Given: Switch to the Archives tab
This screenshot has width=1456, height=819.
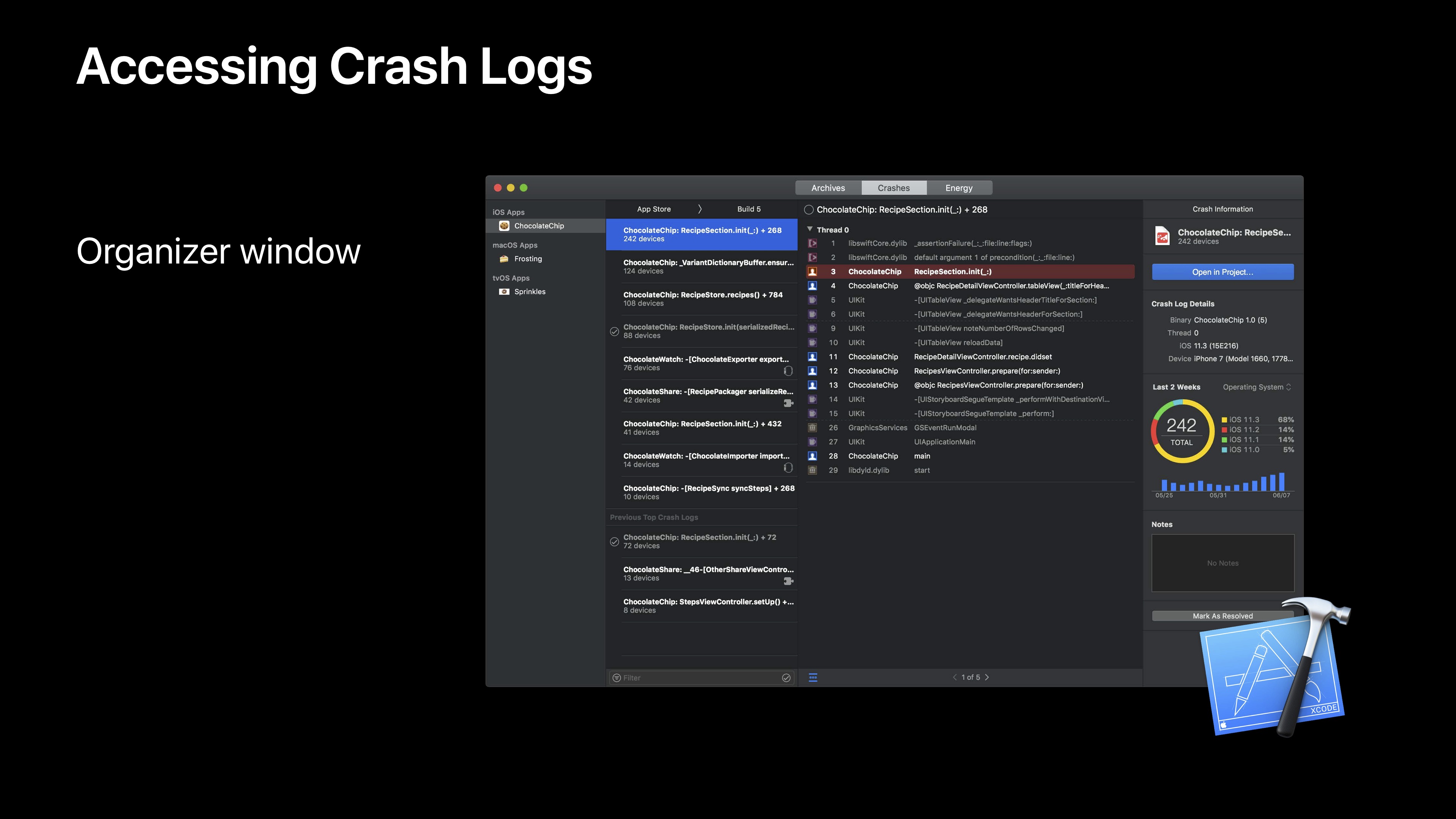Looking at the screenshot, I should [x=828, y=188].
